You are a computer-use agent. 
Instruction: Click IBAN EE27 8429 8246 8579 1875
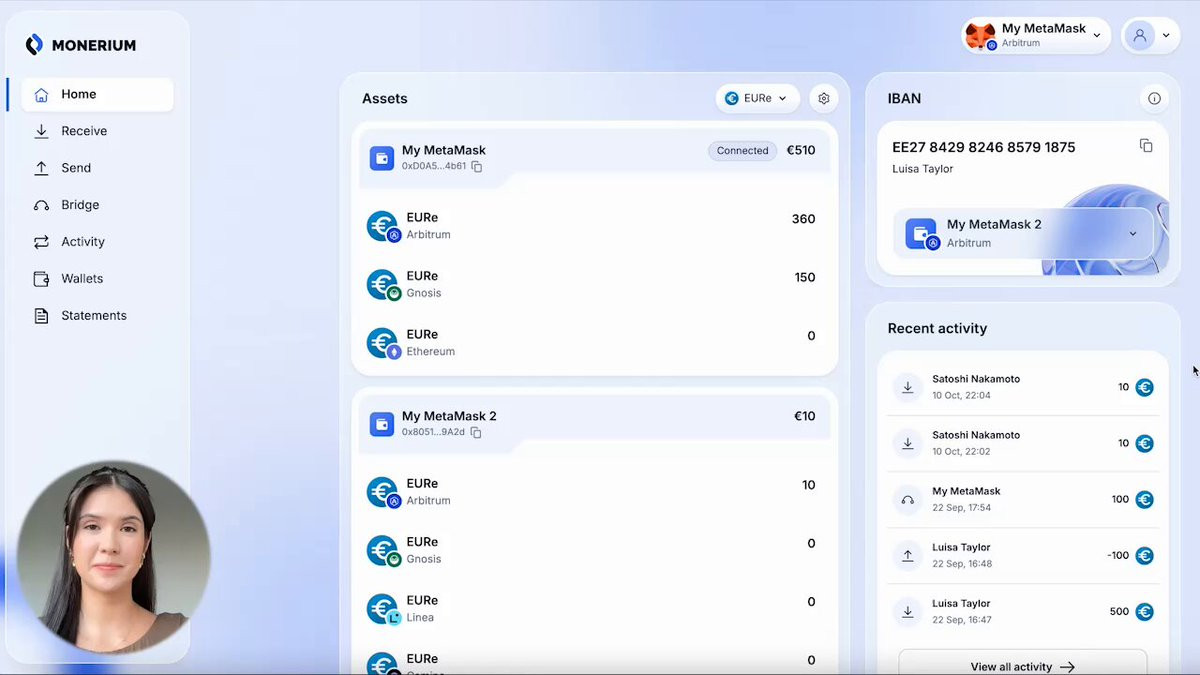coord(984,147)
